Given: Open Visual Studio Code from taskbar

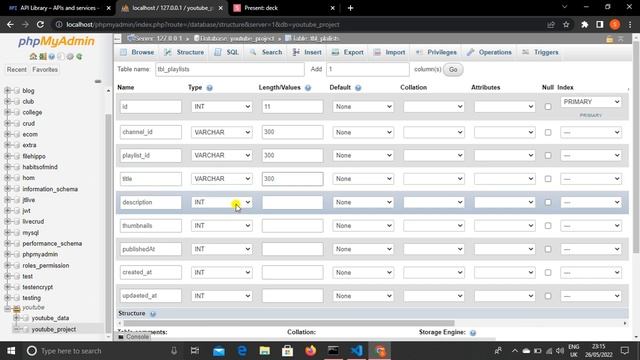Looking at the screenshot, I should 357,351.
